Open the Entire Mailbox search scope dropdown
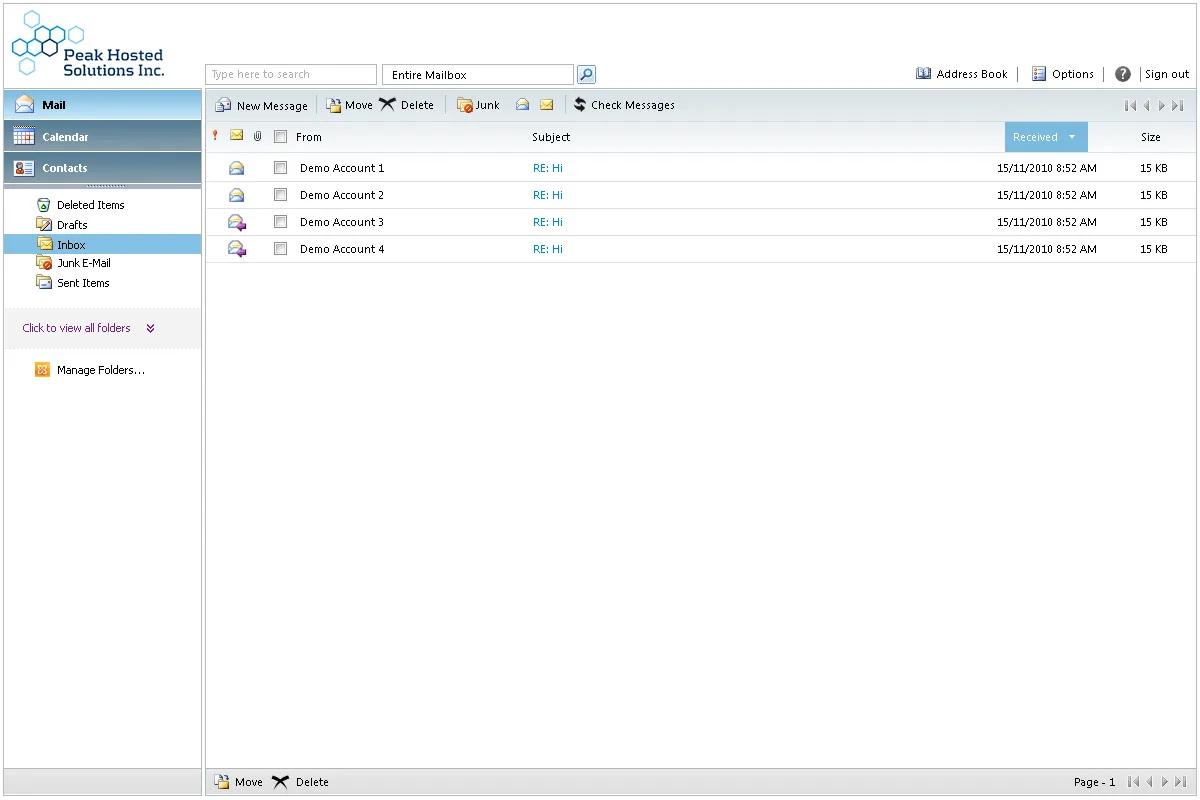The width and height of the screenshot is (1200, 800). point(478,75)
